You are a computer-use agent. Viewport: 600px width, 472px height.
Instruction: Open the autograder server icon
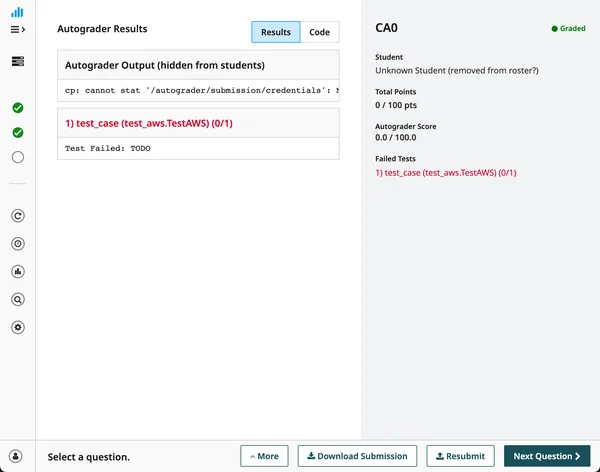tap(18, 61)
